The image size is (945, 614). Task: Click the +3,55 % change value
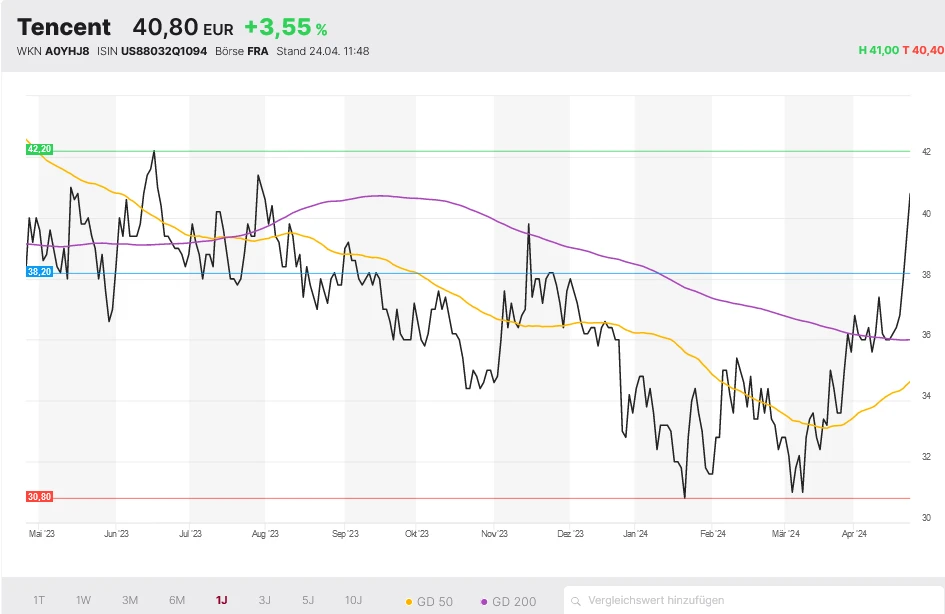tap(285, 28)
